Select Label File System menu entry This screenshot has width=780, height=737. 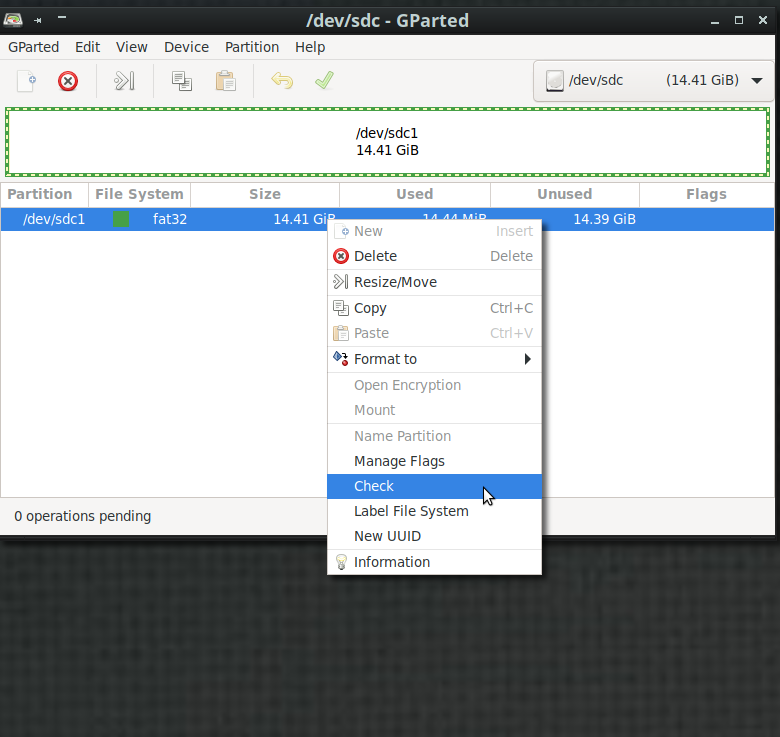click(x=434, y=511)
